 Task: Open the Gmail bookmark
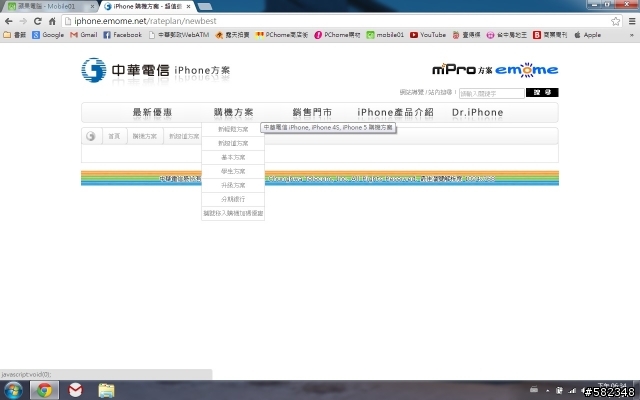coord(84,35)
